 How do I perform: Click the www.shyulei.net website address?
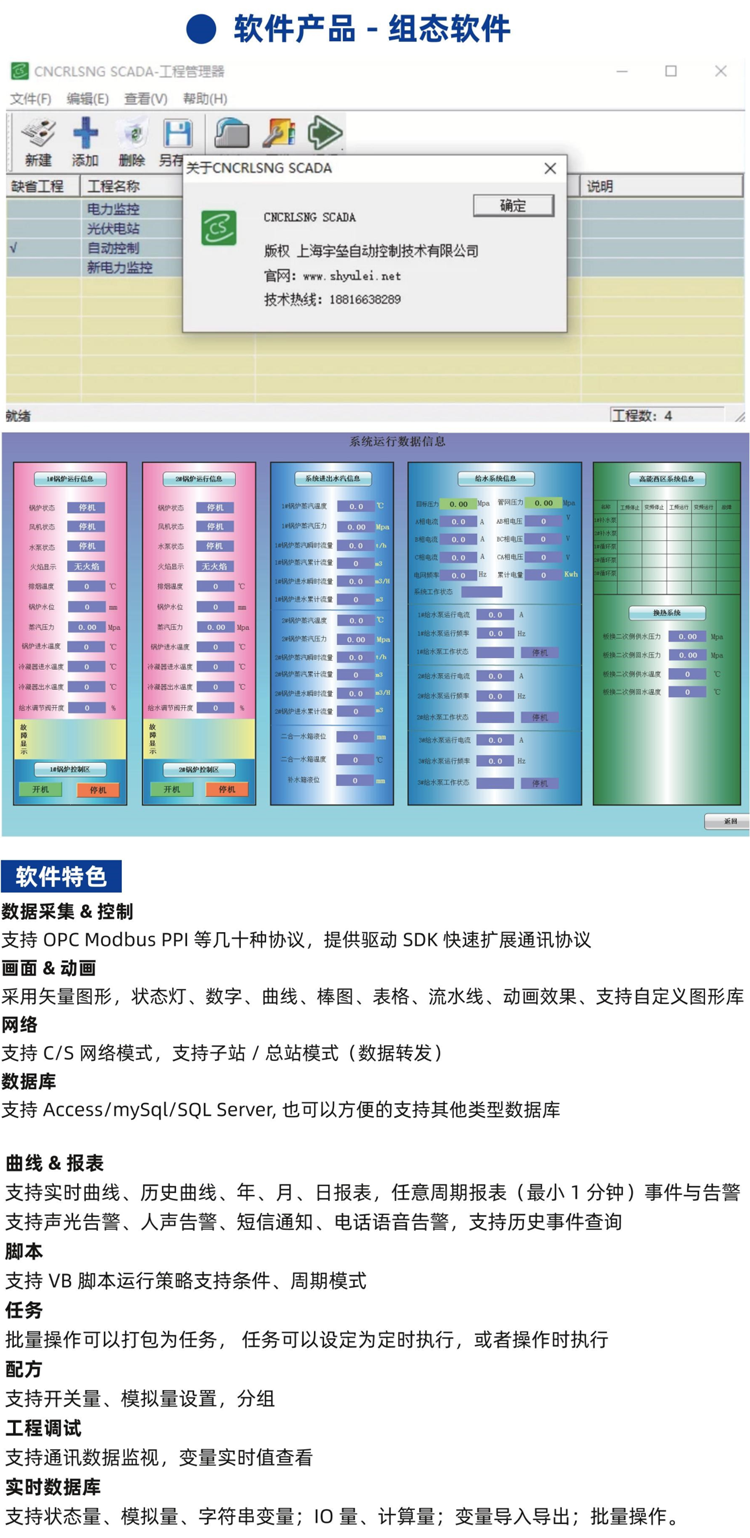click(351, 276)
